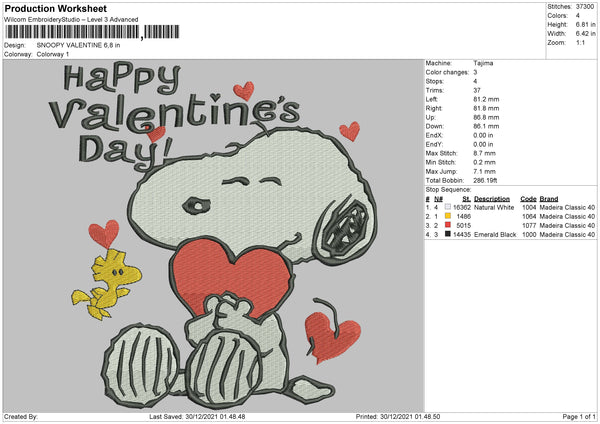Click the "Natural White" description in row 1
Viewport: 600px width, 424px height.
point(494,207)
